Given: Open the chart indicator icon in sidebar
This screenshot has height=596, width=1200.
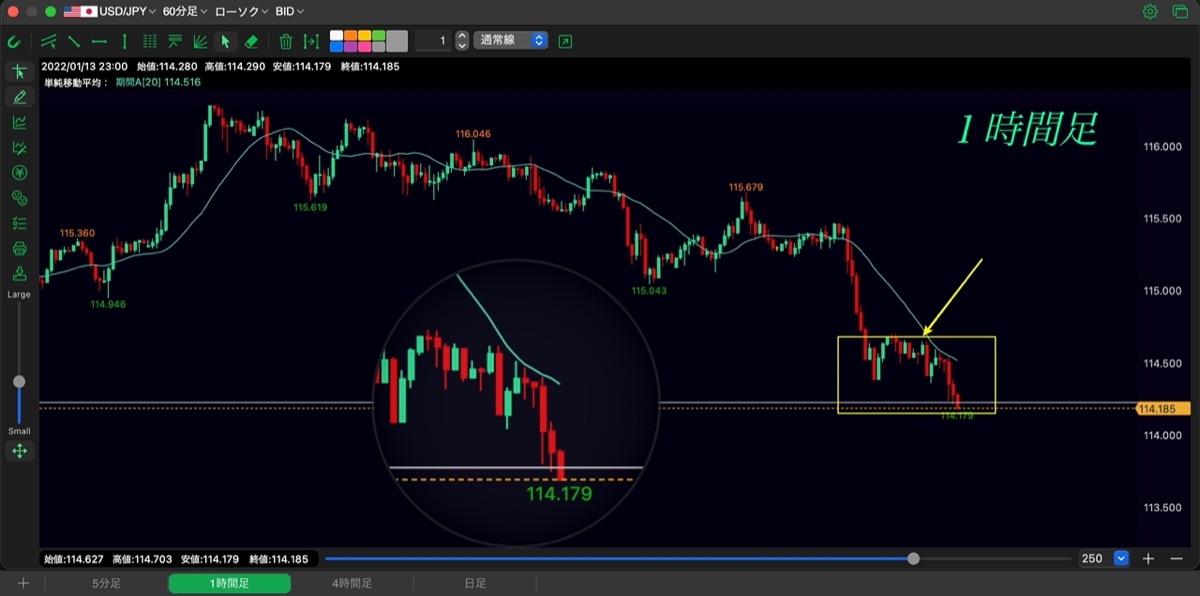Looking at the screenshot, I should [x=19, y=122].
